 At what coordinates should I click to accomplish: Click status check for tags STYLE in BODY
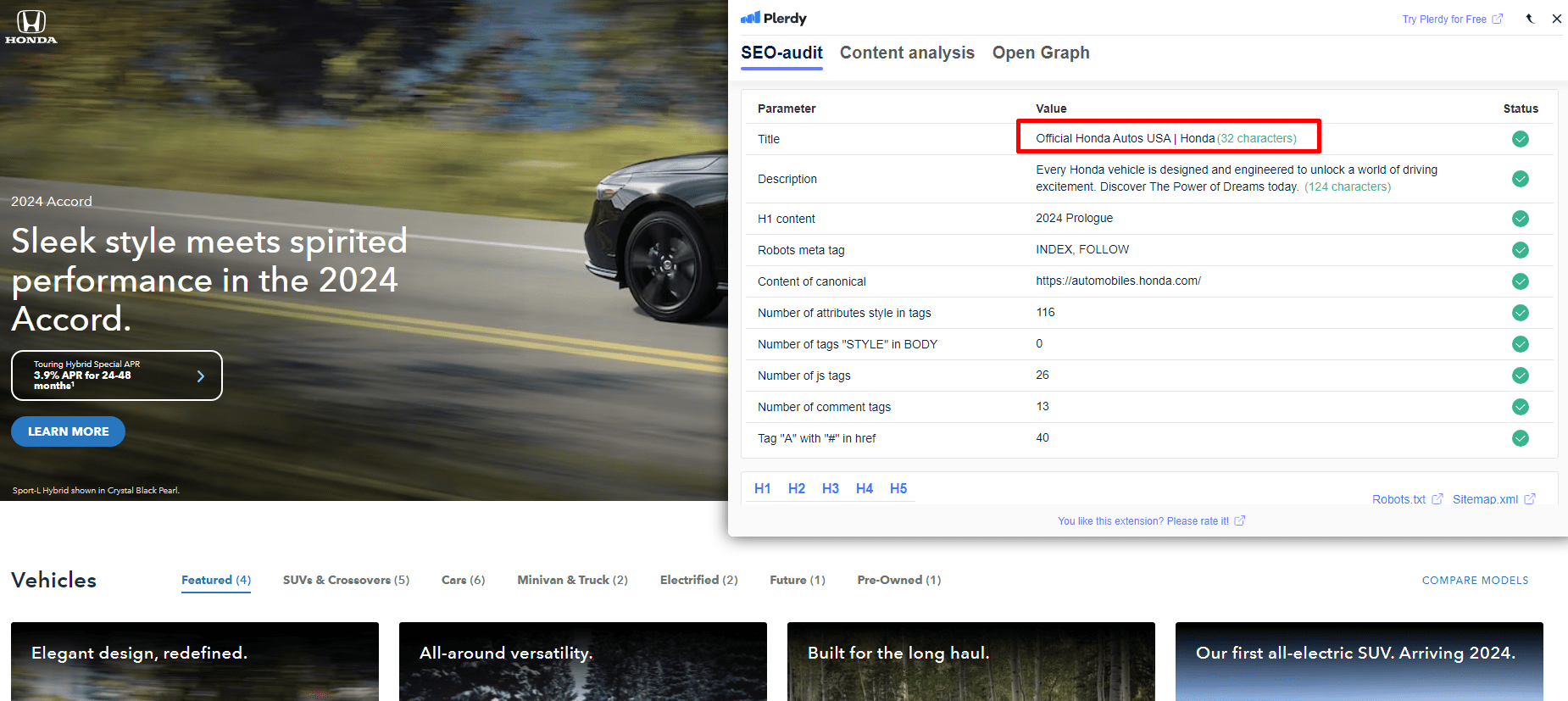point(1521,344)
